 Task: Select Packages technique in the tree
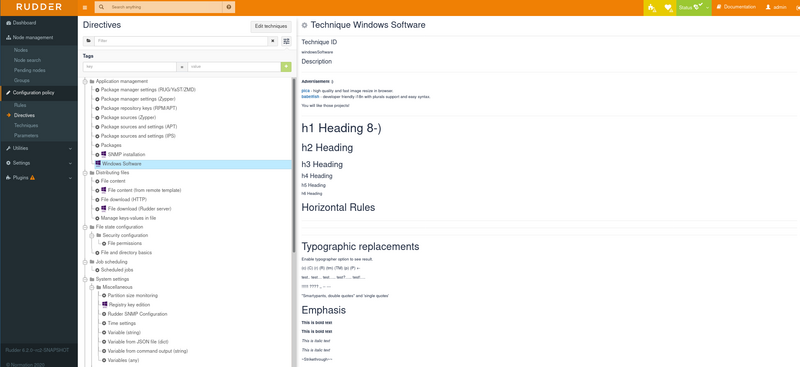point(111,145)
